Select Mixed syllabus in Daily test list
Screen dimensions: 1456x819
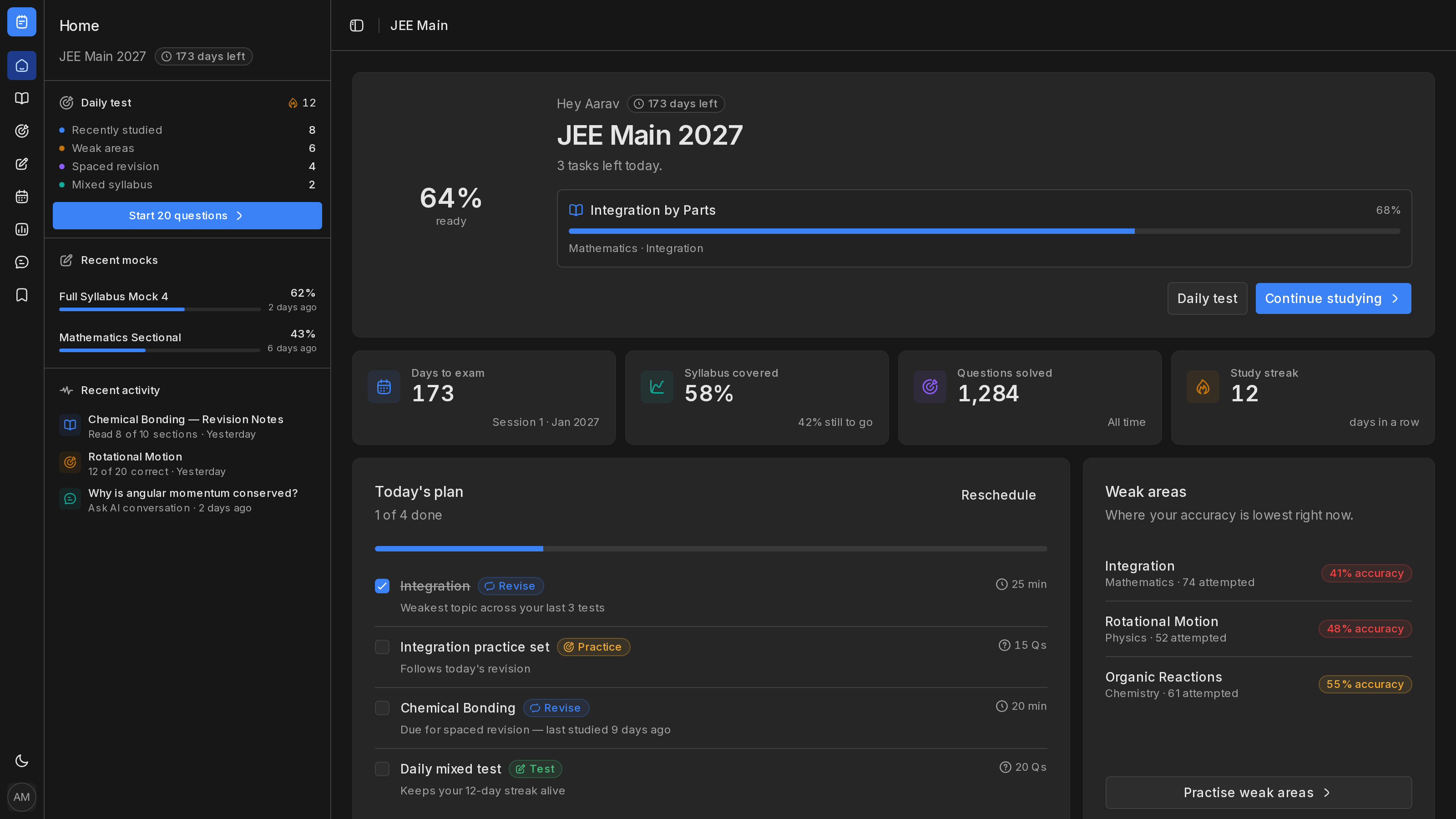[x=187, y=185]
